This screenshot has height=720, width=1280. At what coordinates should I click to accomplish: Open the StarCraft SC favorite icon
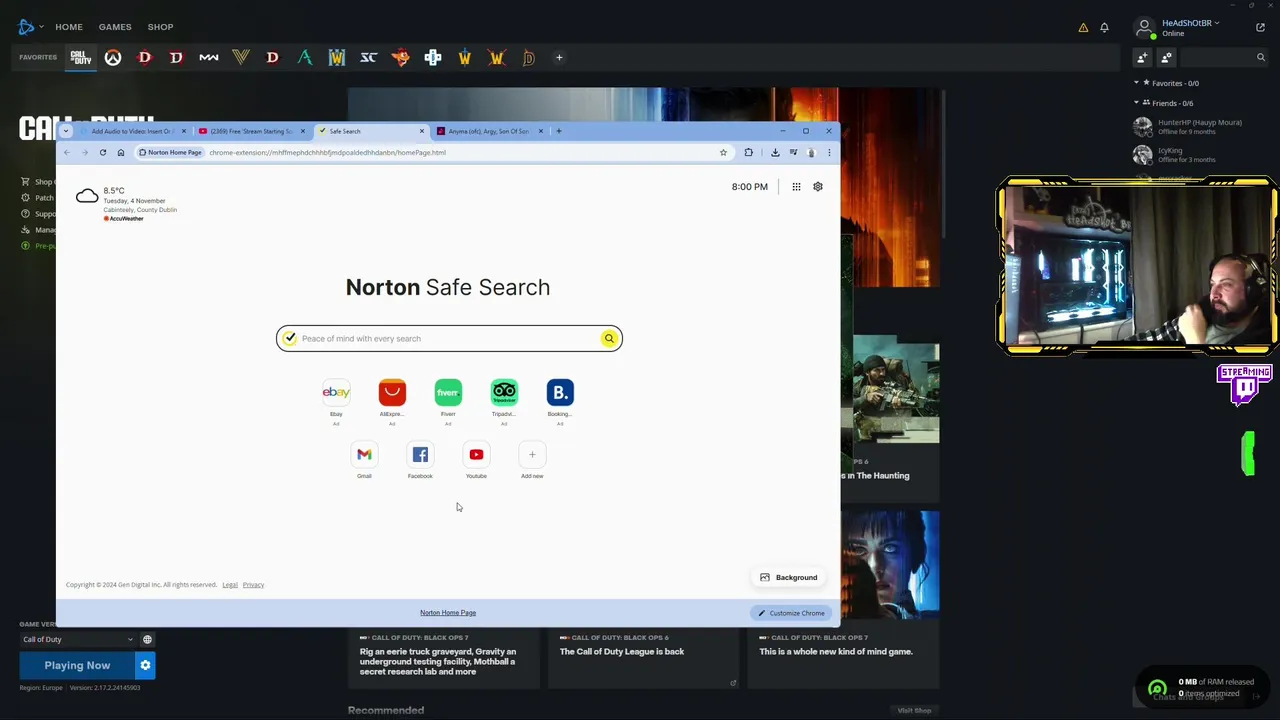[x=368, y=58]
